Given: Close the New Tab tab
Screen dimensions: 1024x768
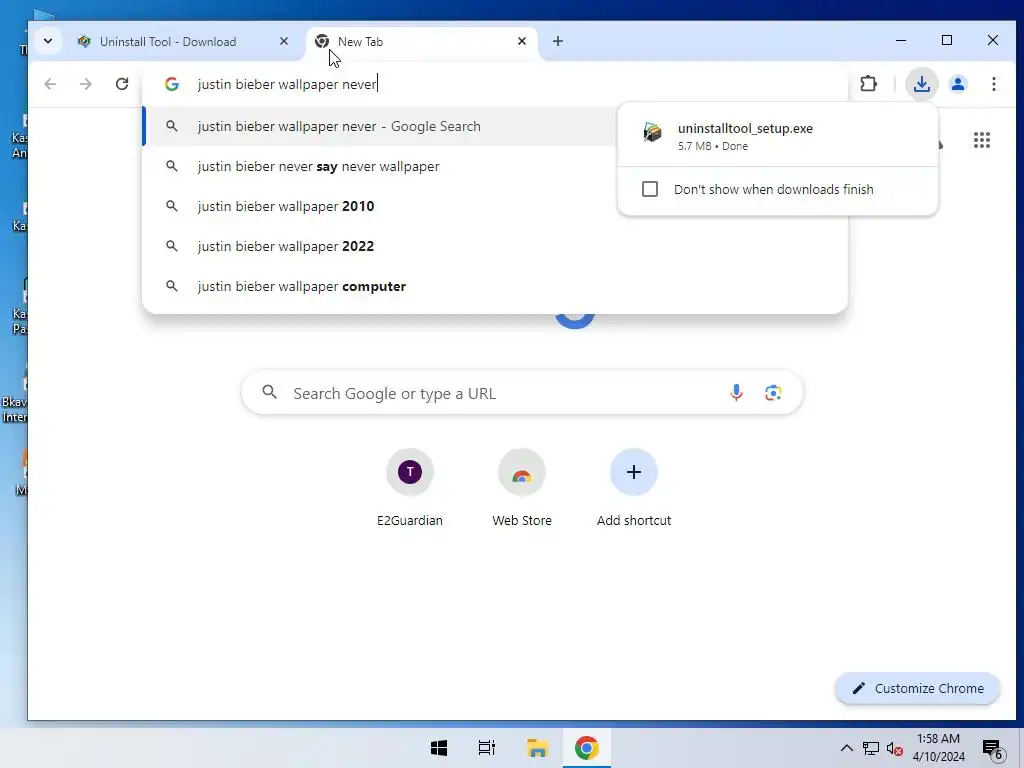Looking at the screenshot, I should [522, 41].
